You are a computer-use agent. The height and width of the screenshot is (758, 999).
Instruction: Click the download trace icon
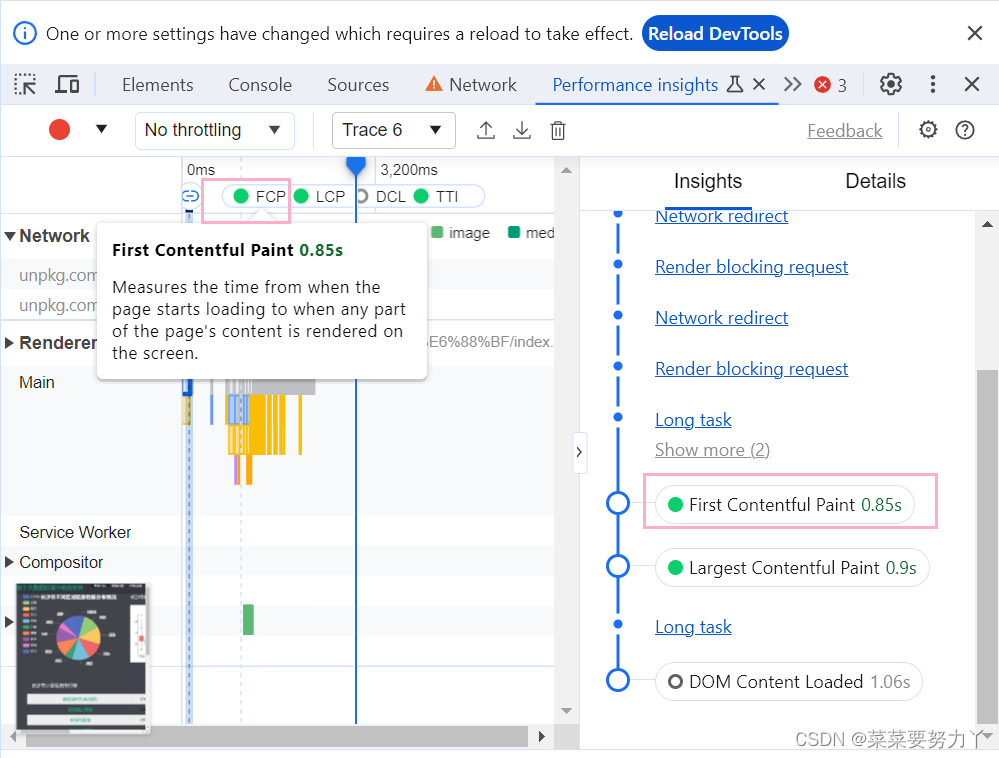coord(522,131)
